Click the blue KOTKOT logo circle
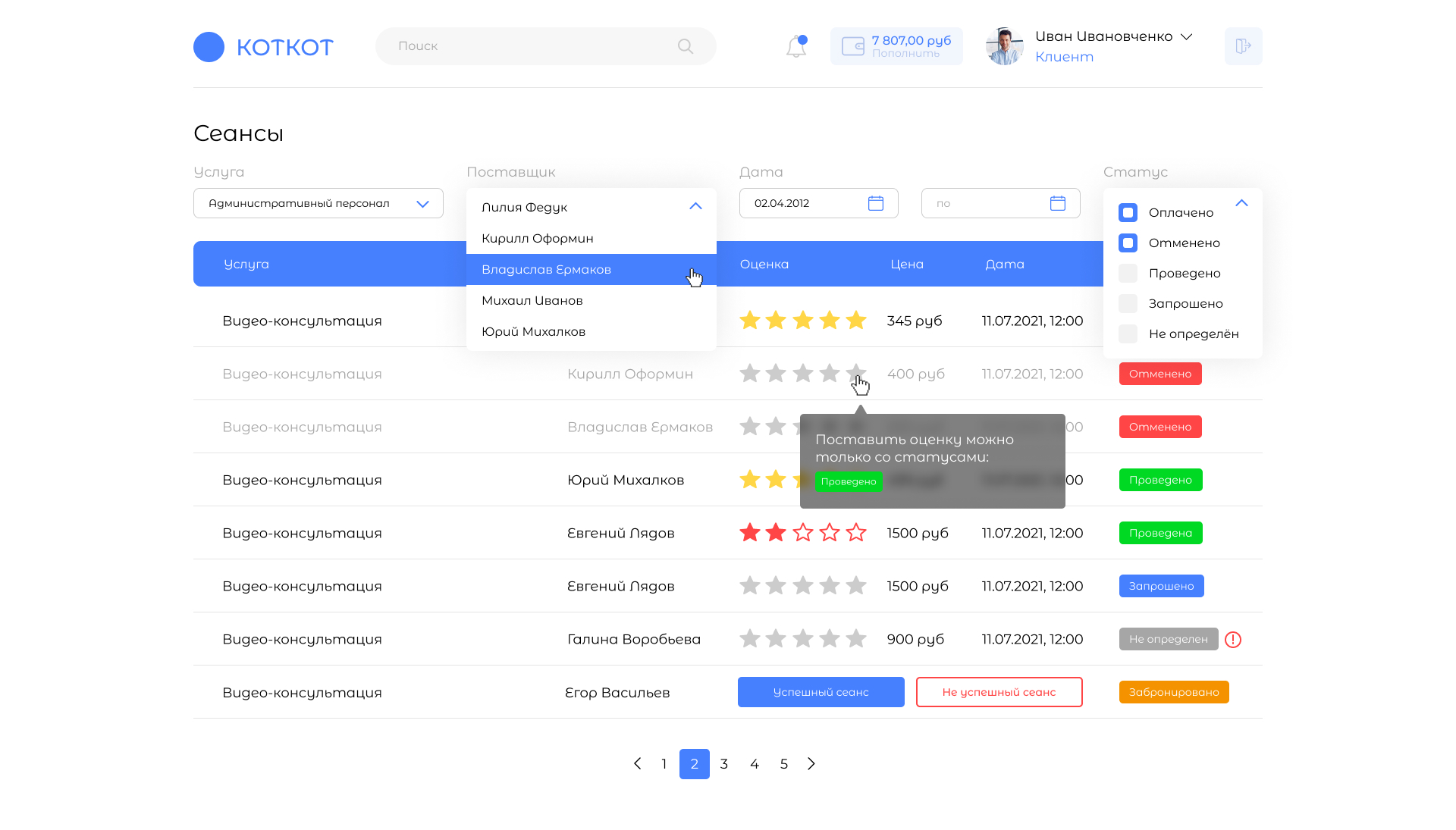 [209, 47]
